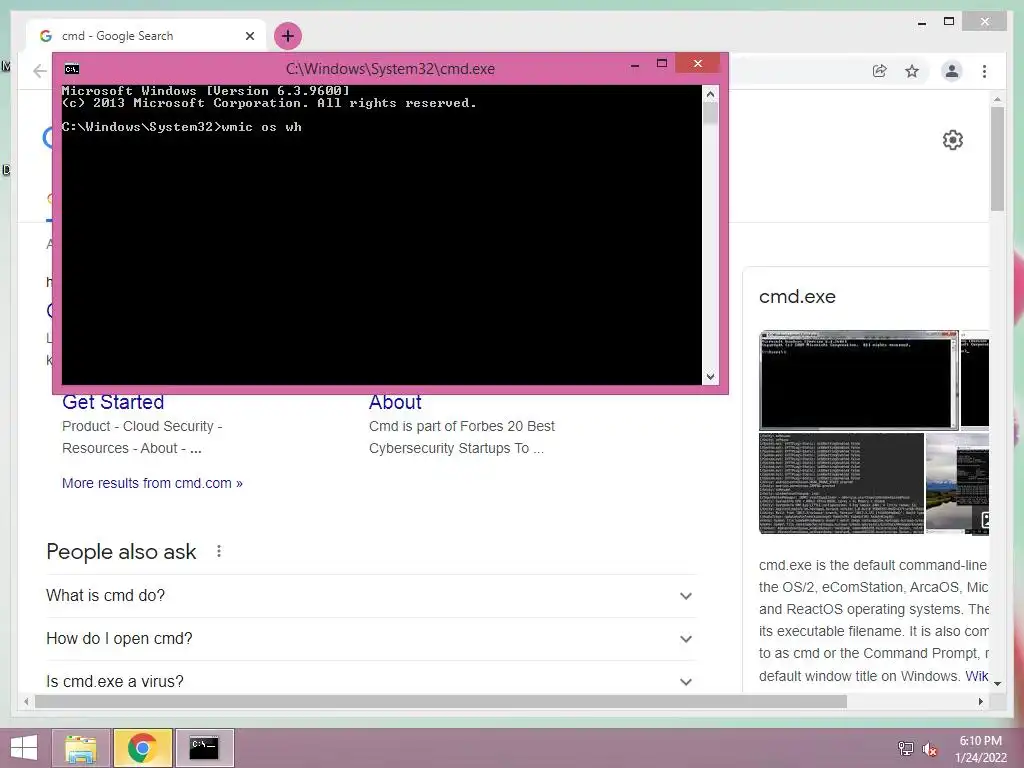Select the 'cmd - Google Search' tab

click(x=146, y=36)
